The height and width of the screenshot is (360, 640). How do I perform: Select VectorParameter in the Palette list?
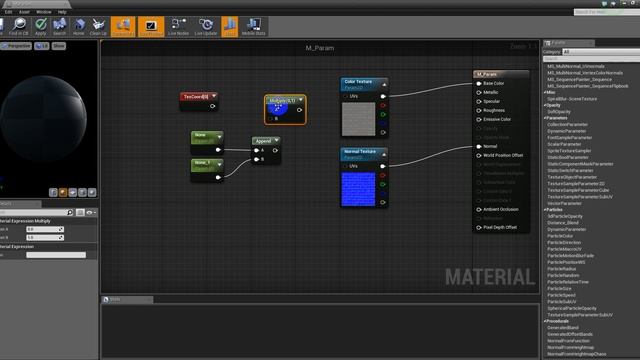(x=564, y=203)
